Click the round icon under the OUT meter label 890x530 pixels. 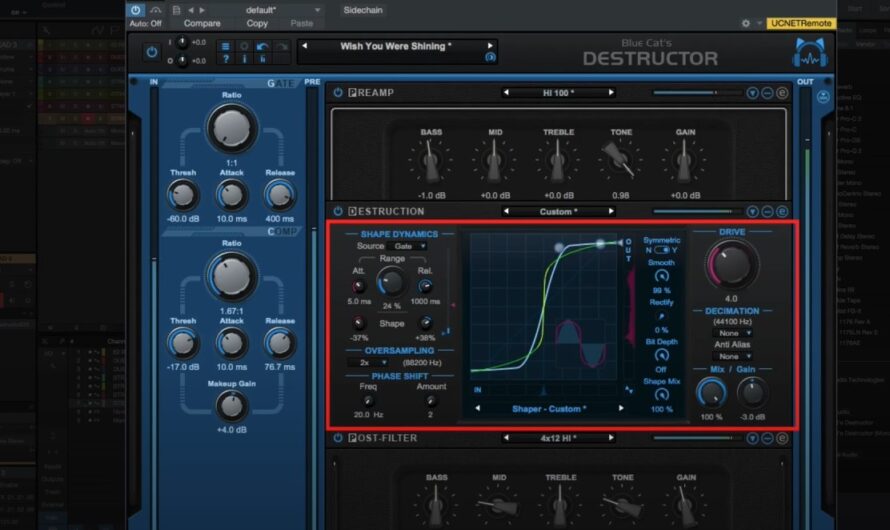coord(823,96)
